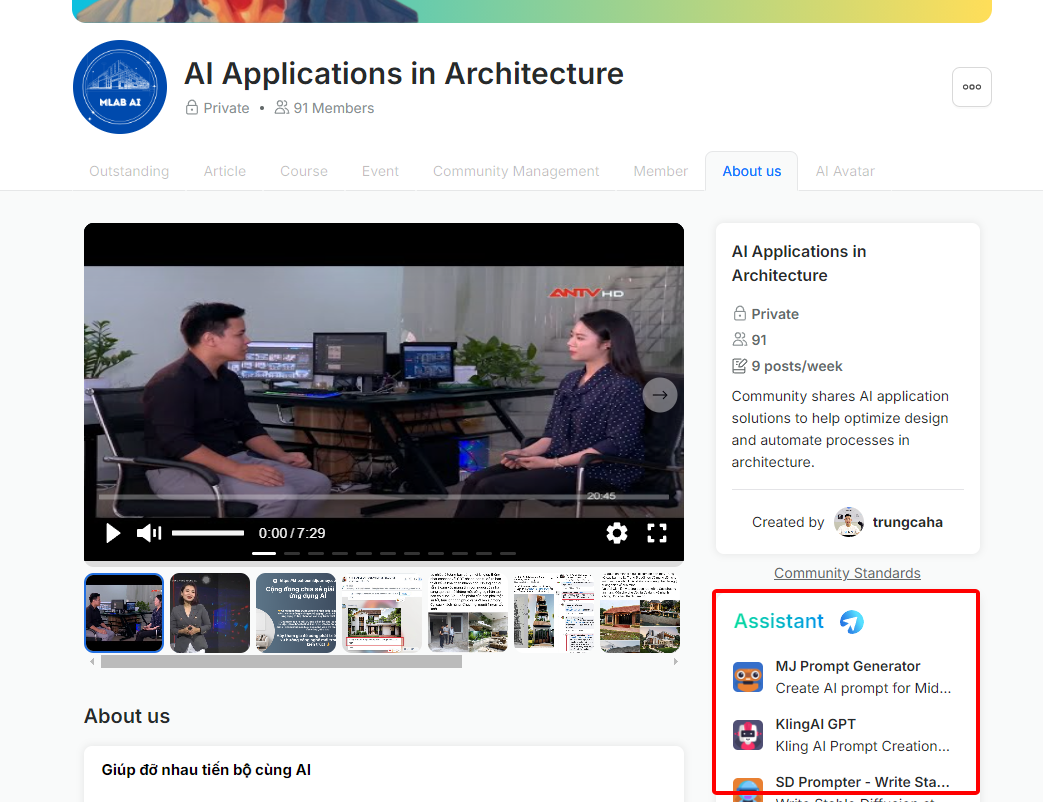This screenshot has height=802, width=1043.
Task: View trungcaha creator profile
Action: click(x=906, y=522)
